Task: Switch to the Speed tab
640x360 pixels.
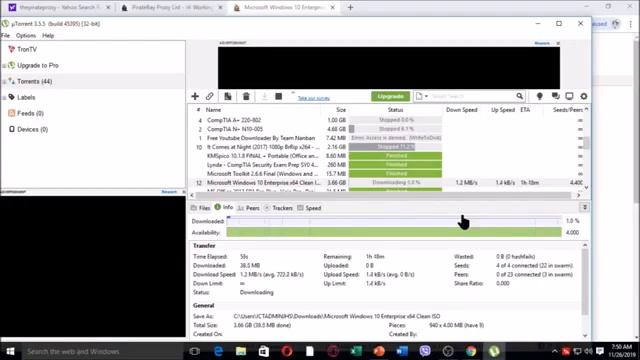Action: point(309,208)
